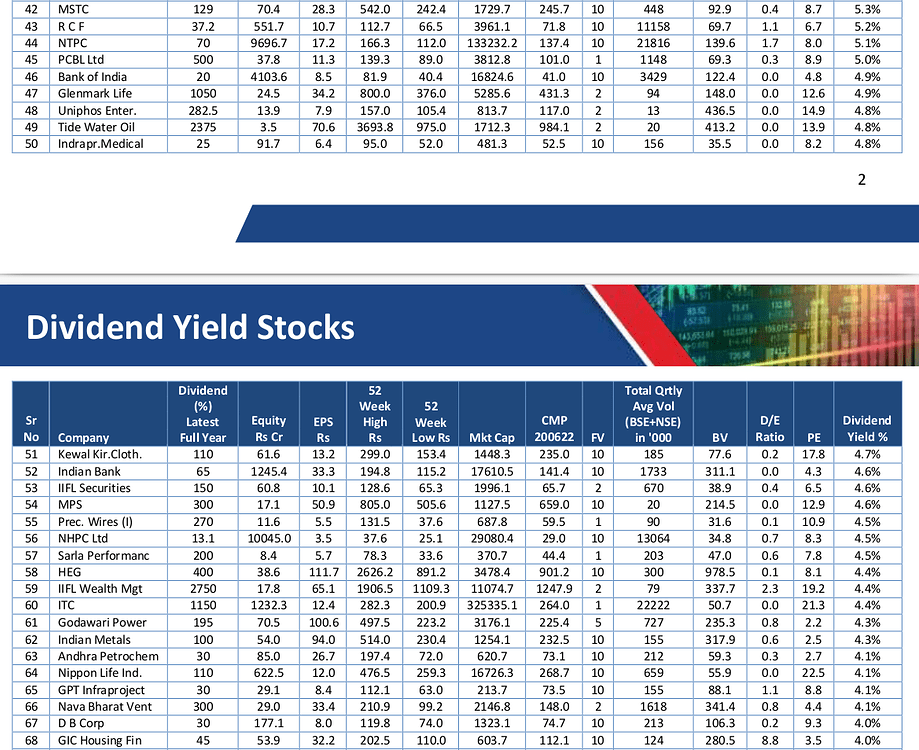This screenshot has width=919, height=750.
Task: Select the Tide Water Oil 52-week high 3693.8
Action: coord(373,128)
